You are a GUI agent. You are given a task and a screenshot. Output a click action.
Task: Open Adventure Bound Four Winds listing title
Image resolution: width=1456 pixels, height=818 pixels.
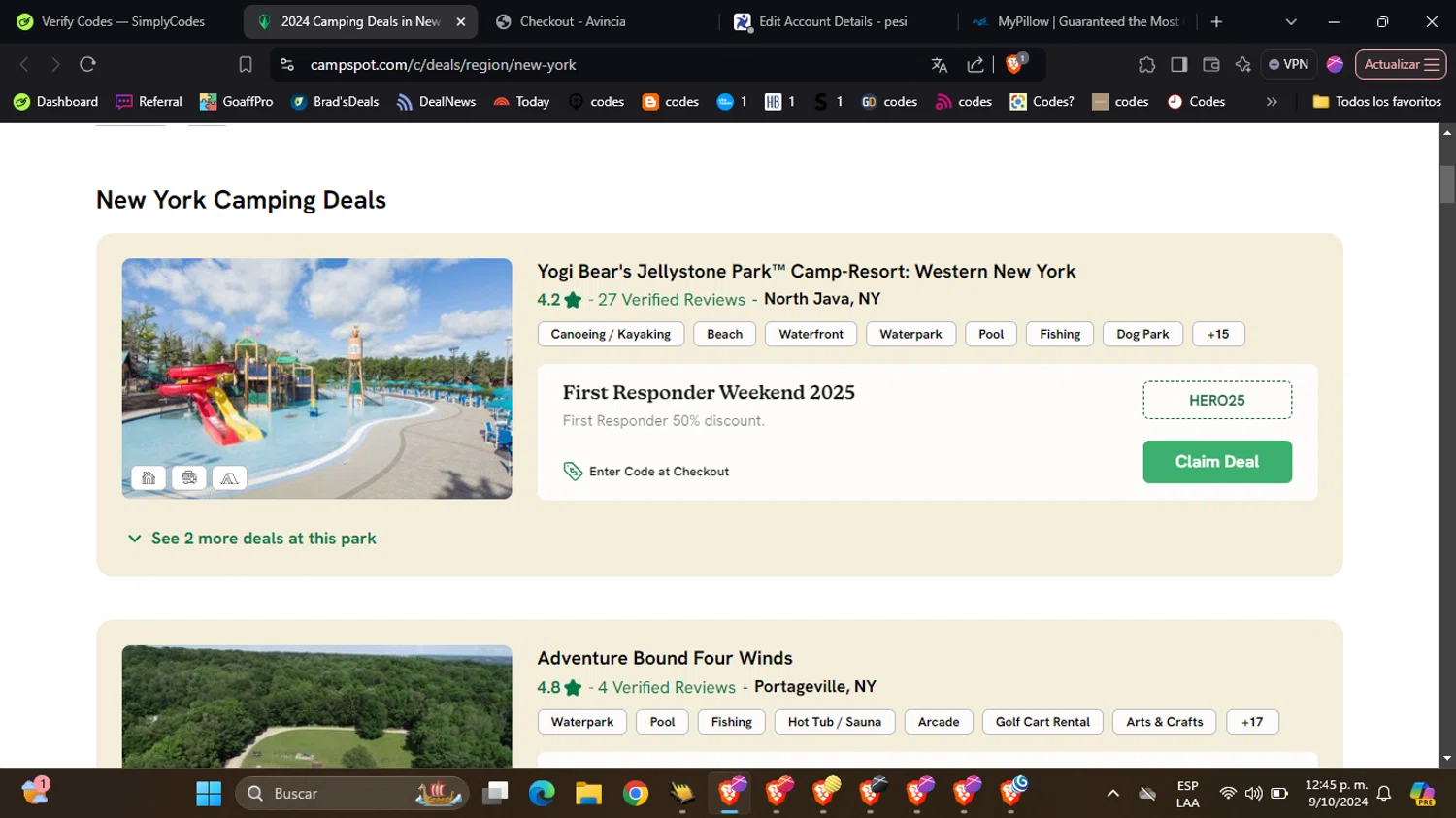point(665,658)
